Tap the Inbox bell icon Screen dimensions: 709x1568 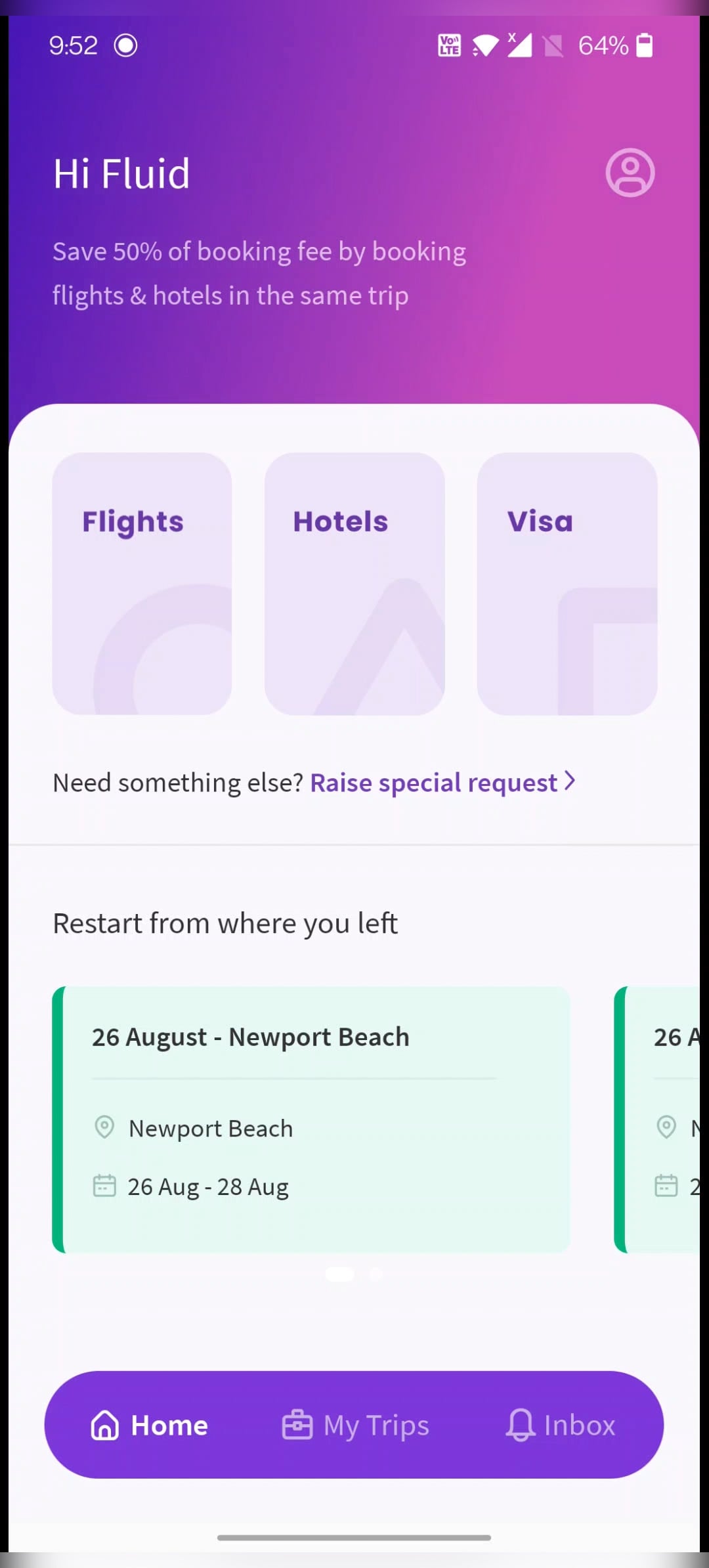[520, 1426]
